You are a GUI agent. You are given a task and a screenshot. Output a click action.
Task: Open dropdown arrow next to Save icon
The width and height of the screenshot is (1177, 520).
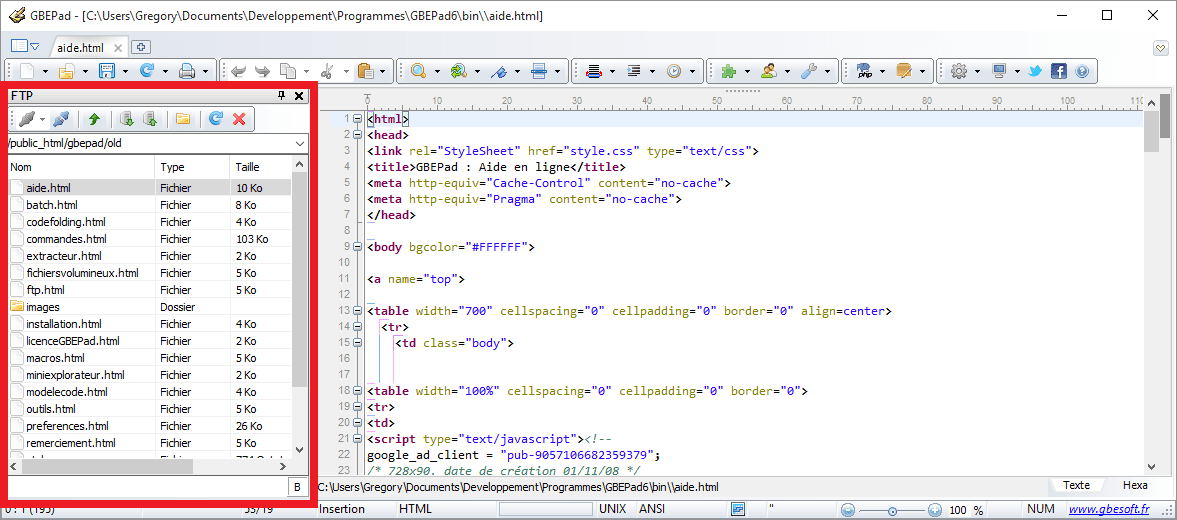pyautogui.click(x=125, y=71)
